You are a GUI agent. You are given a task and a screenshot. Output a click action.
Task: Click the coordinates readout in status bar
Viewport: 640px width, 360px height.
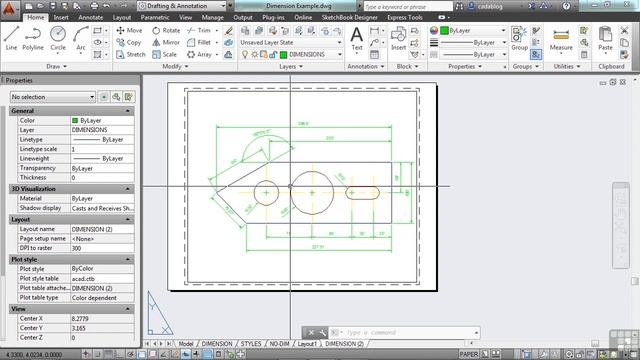pyautogui.click(x=34, y=355)
